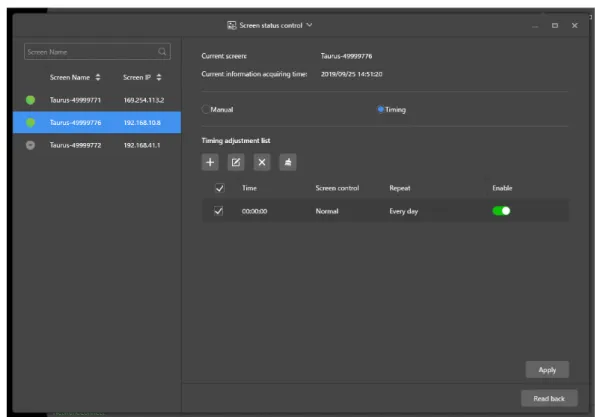Click green status dot of Taurus-49999771
The height and width of the screenshot is (417, 595).
[x=30, y=100]
